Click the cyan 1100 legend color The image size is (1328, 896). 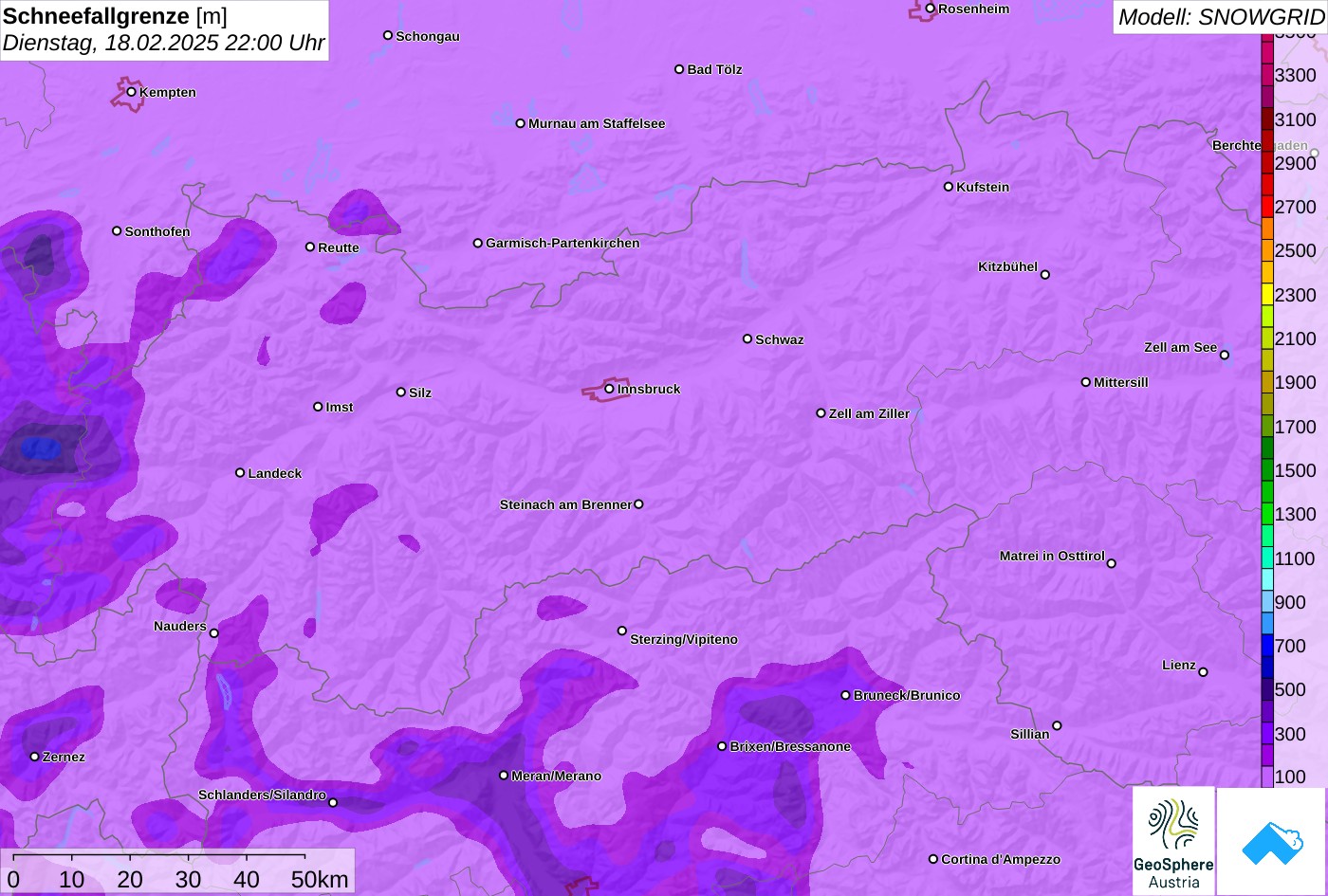tap(1267, 558)
